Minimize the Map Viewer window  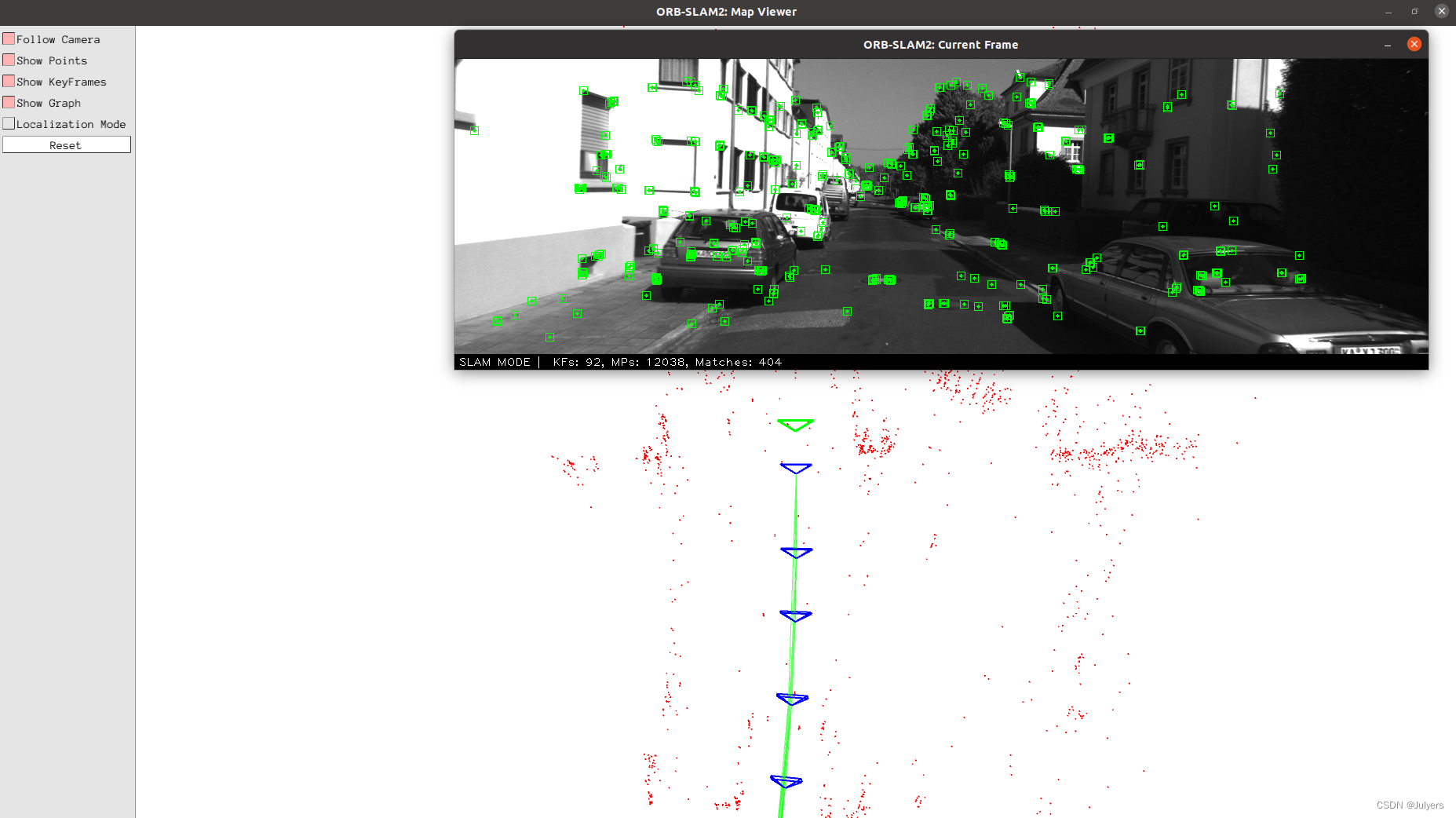coord(1389,11)
